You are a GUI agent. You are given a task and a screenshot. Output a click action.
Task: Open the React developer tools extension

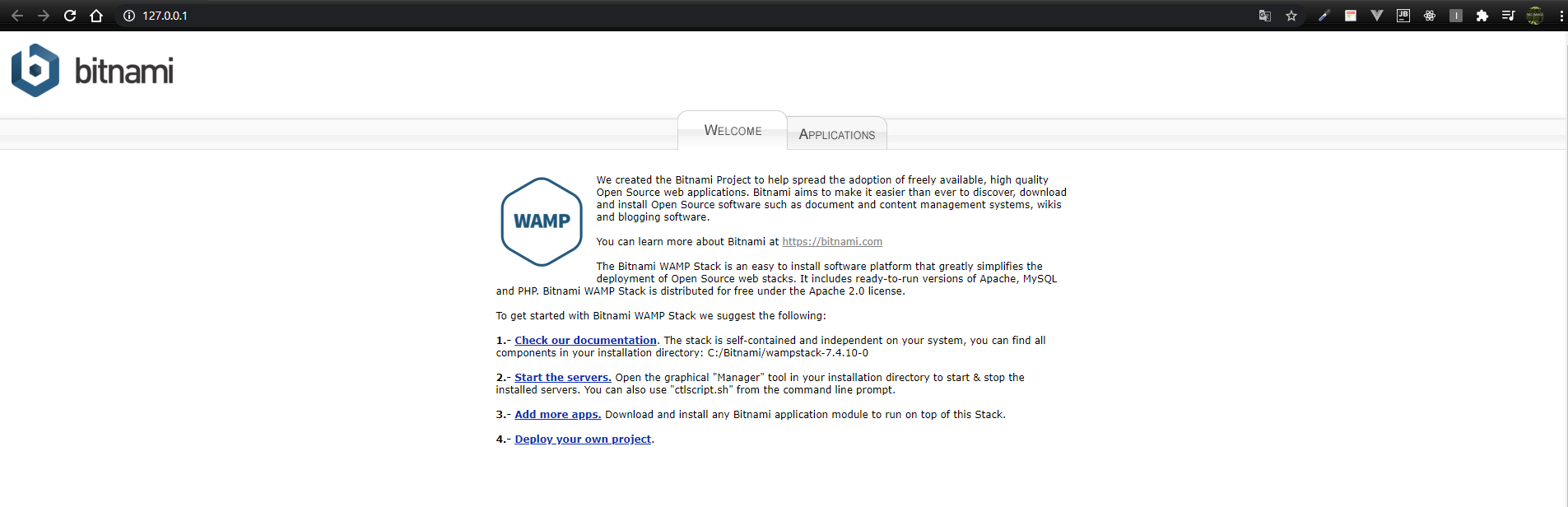tap(1430, 16)
